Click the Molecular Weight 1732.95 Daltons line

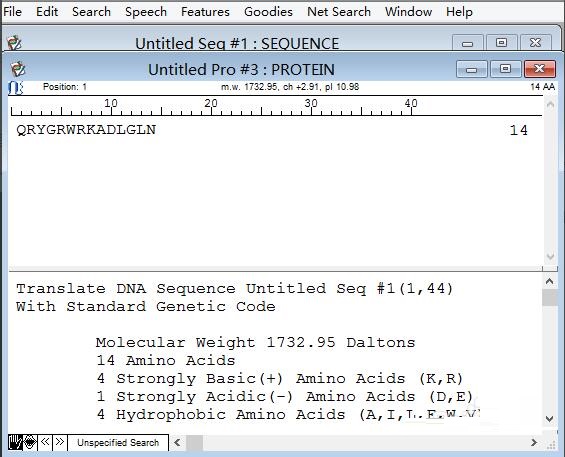coord(255,342)
